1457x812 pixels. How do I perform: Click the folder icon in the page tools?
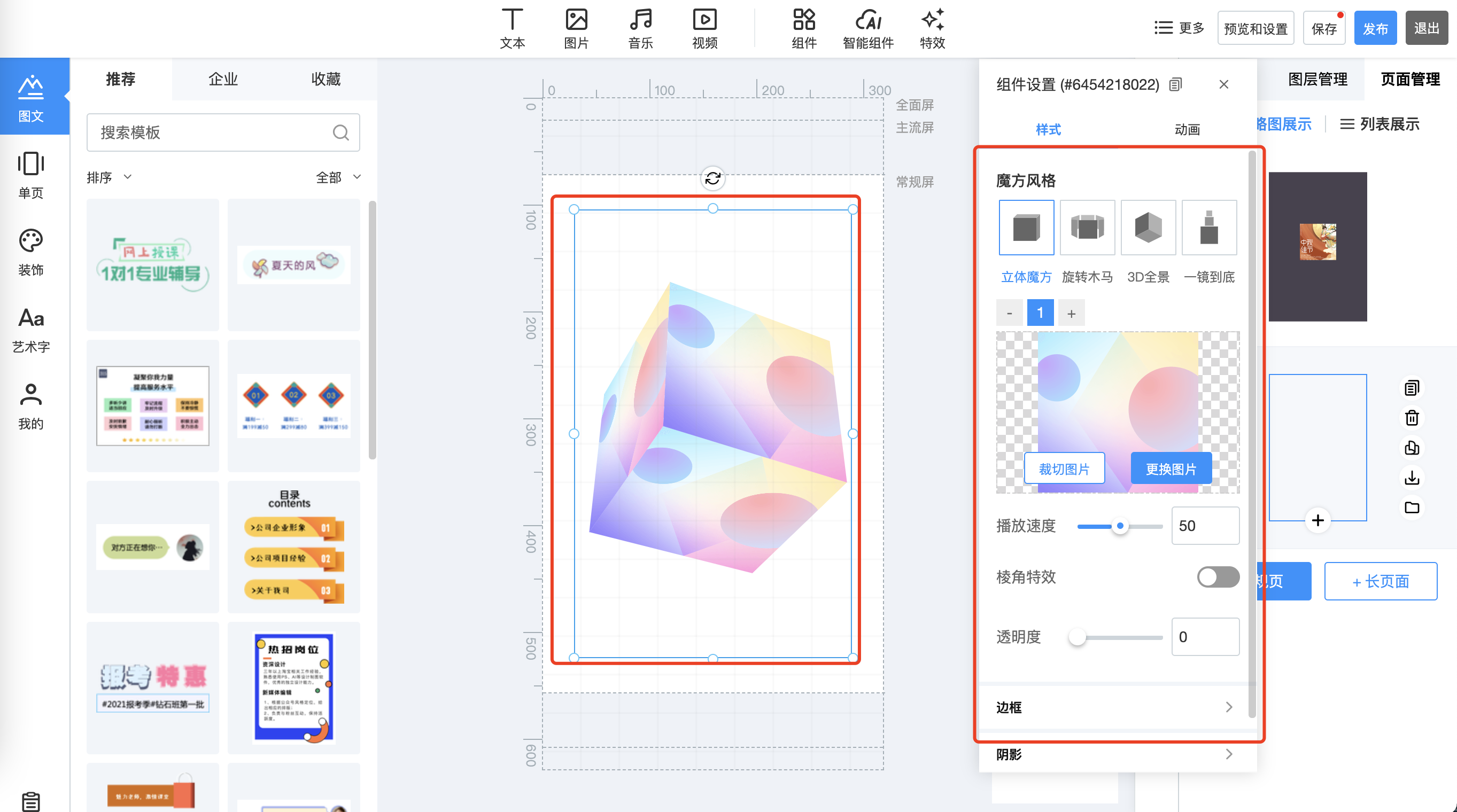[1412, 507]
